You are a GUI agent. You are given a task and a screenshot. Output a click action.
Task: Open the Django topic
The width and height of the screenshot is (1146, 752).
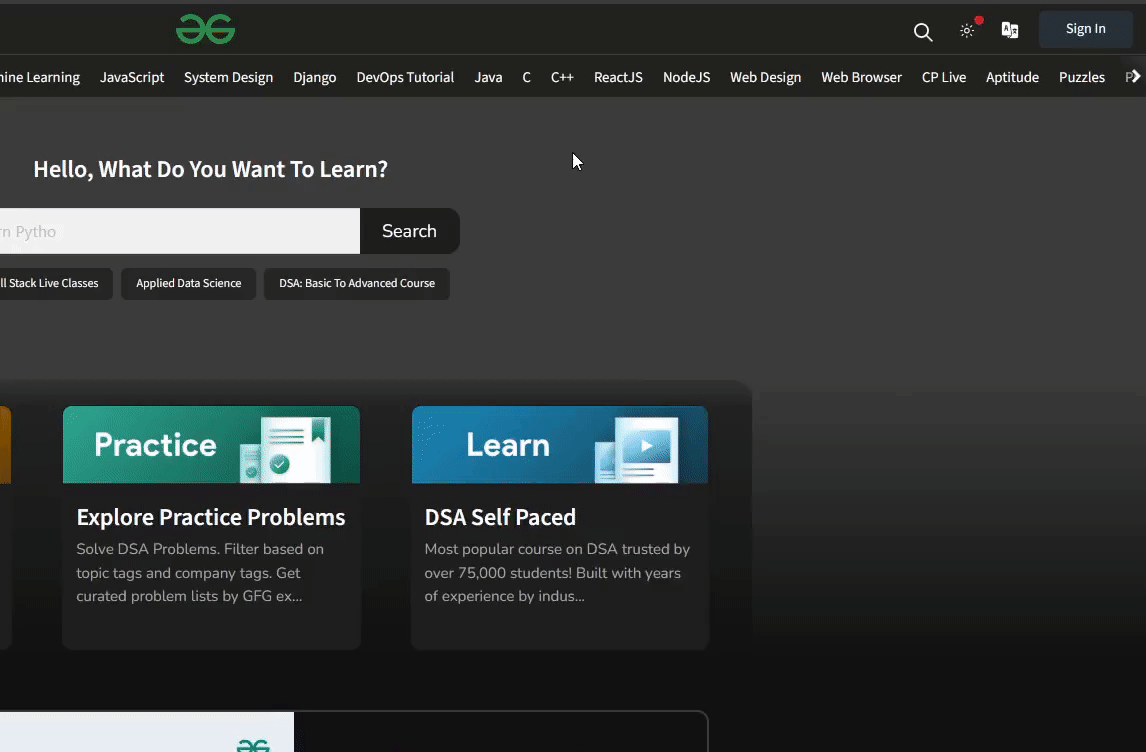315,77
